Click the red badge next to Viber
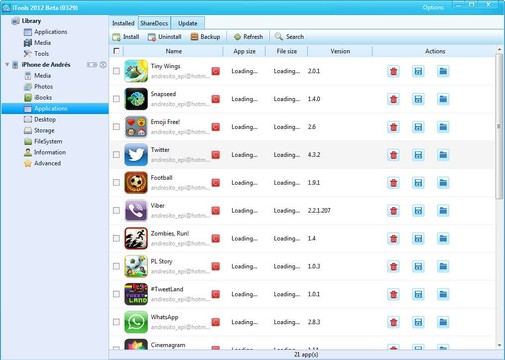 point(216,210)
